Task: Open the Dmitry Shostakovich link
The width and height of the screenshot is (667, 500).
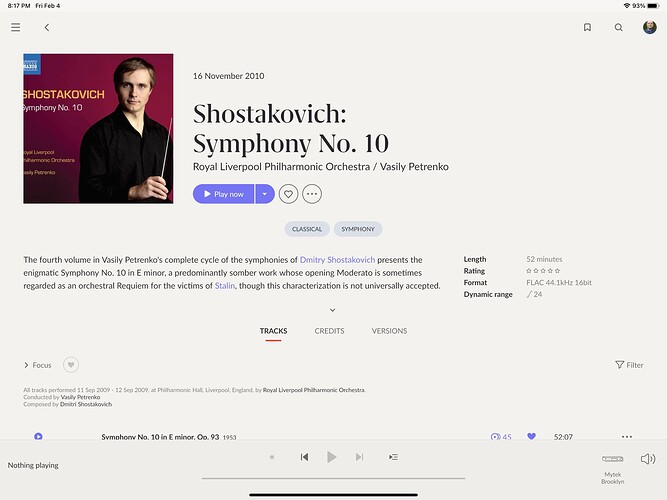Action: tap(337, 260)
